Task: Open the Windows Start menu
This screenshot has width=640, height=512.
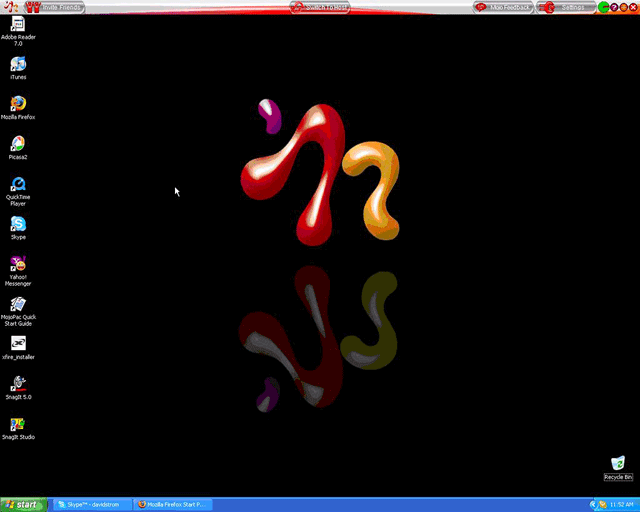Action: point(24,505)
